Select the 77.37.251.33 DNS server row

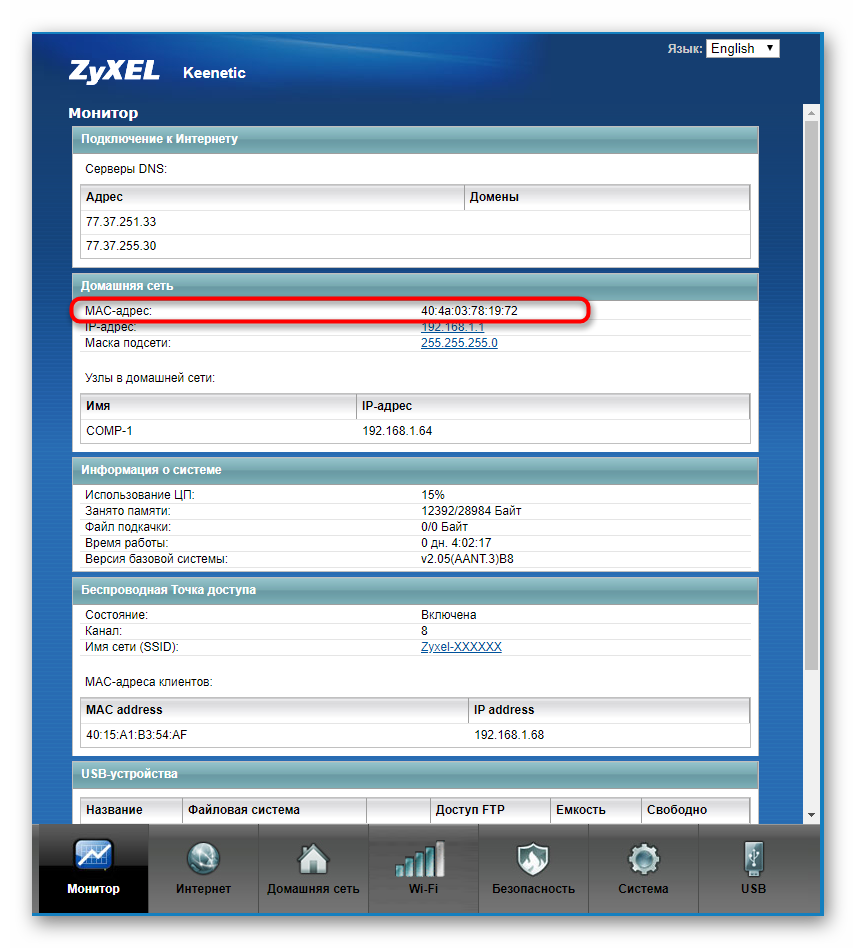121,222
